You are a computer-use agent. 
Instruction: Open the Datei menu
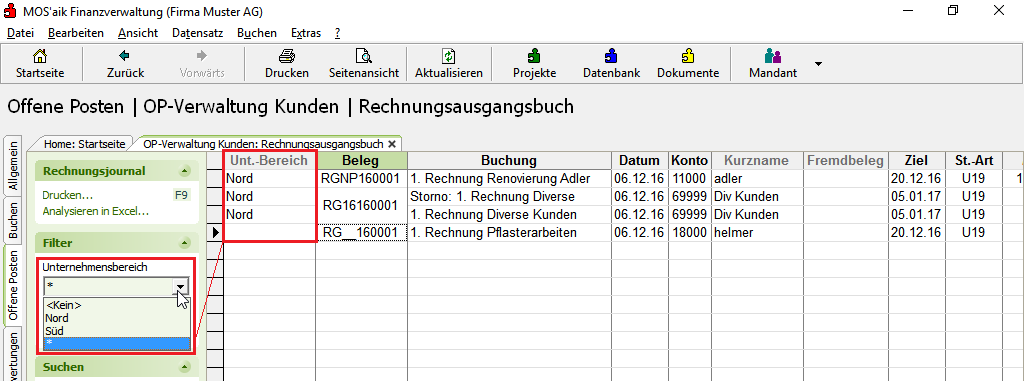19,33
